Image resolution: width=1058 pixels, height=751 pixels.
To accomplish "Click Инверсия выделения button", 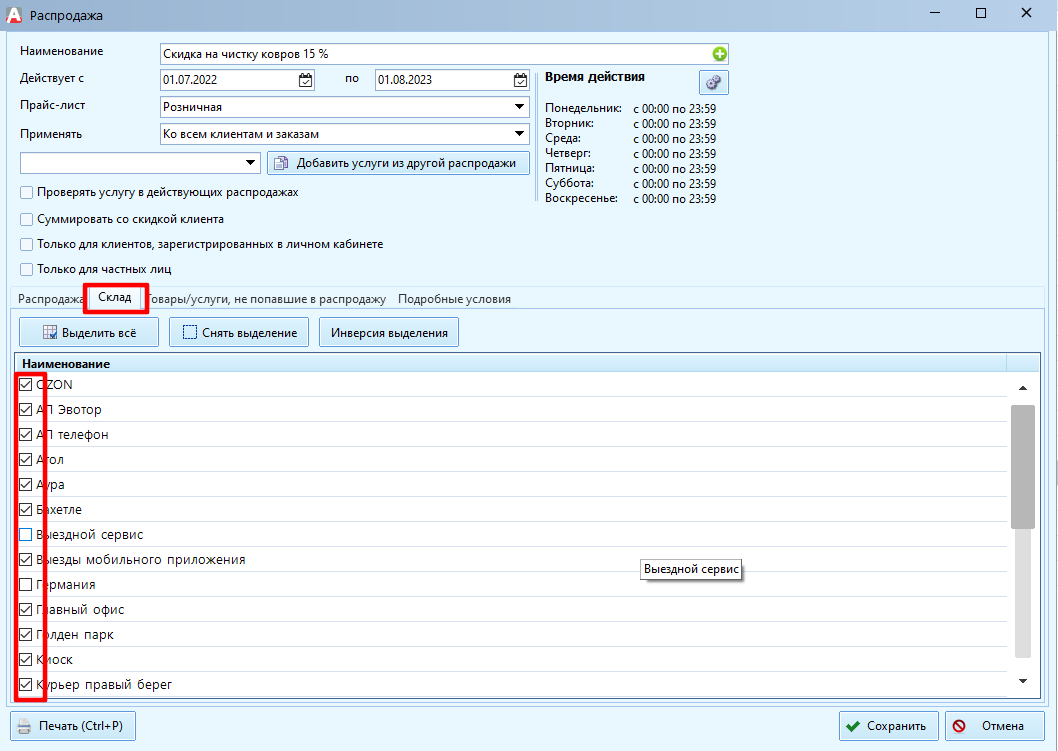I will click(389, 333).
